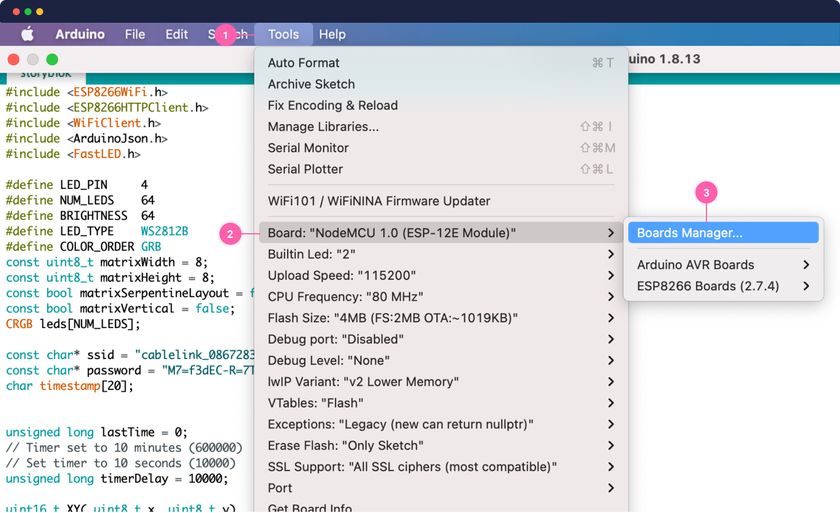Expand the Debug Level chevron
Image resolution: width=840 pixels, height=513 pixels.
tap(611, 360)
